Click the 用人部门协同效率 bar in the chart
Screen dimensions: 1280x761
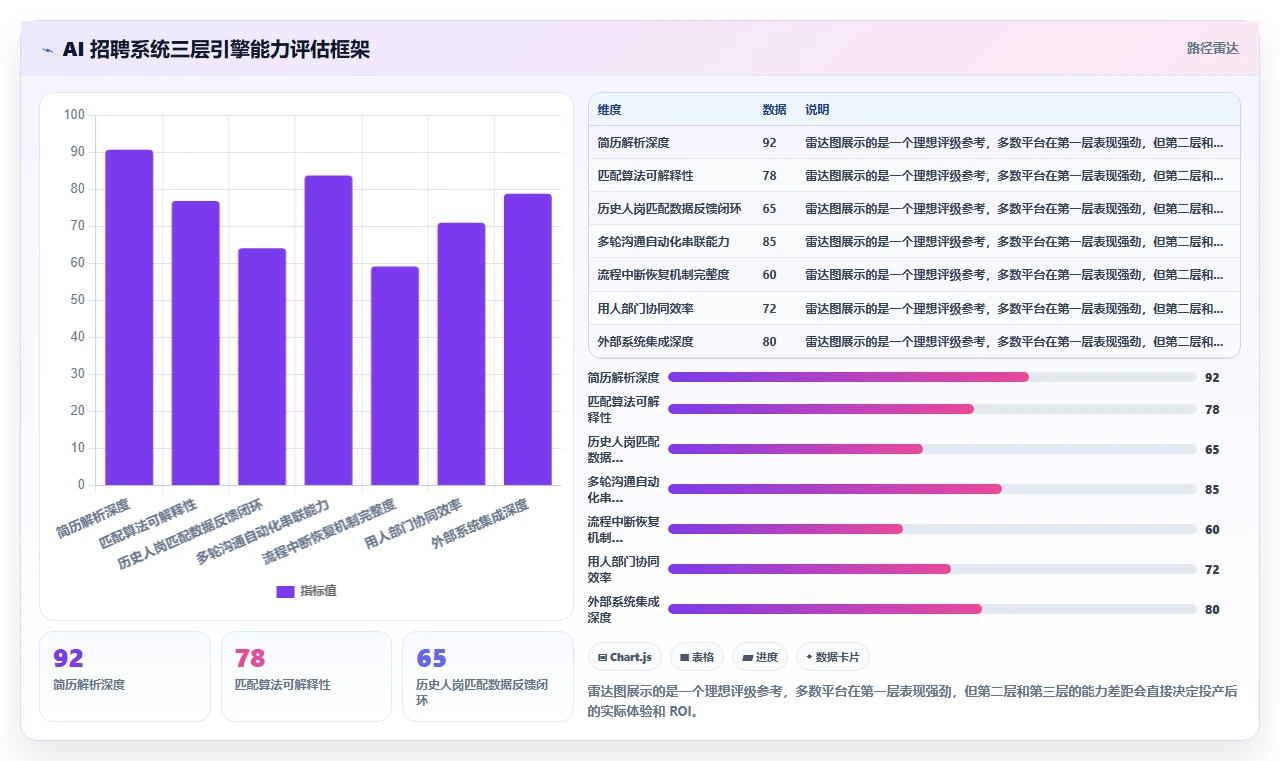(461, 354)
